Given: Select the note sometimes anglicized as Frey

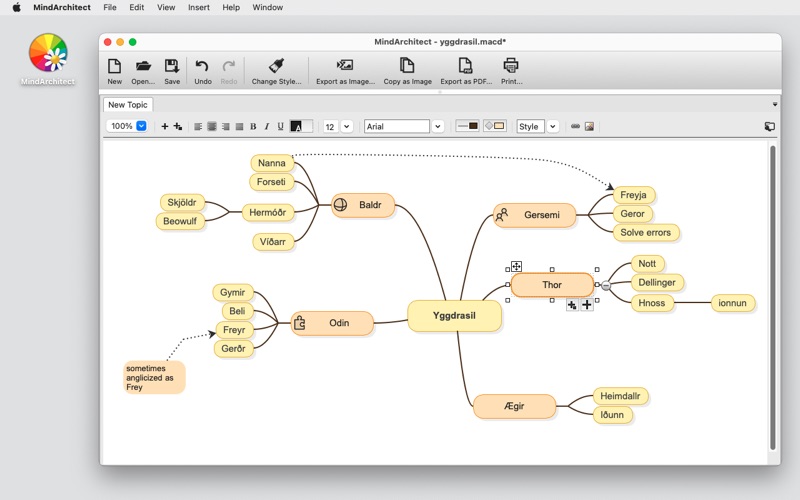Looking at the screenshot, I should tap(154, 378).
